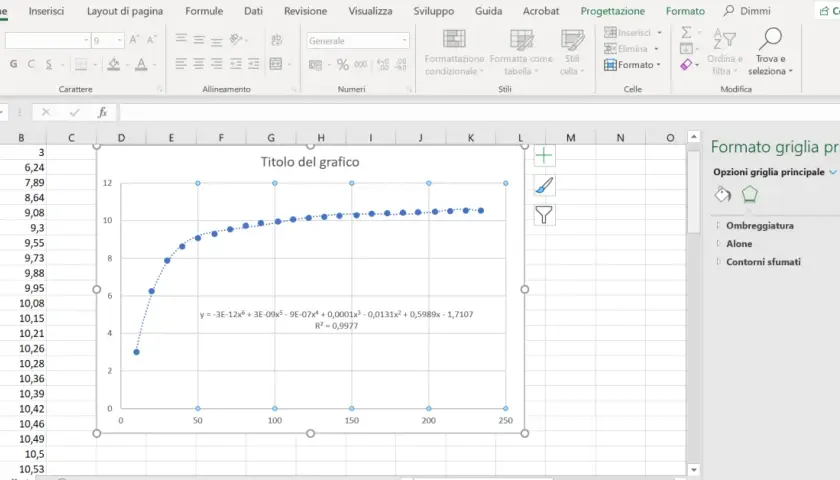
Task: Apply the accounting number format
Action: [x=316, y=65]
